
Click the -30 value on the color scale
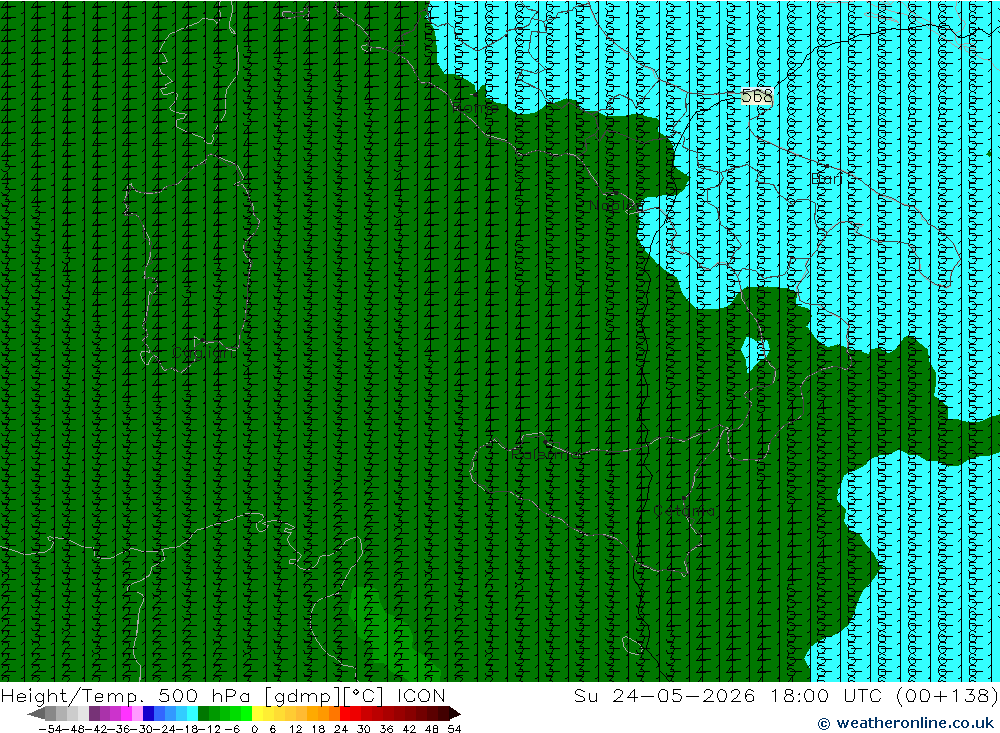pos(144,729)
